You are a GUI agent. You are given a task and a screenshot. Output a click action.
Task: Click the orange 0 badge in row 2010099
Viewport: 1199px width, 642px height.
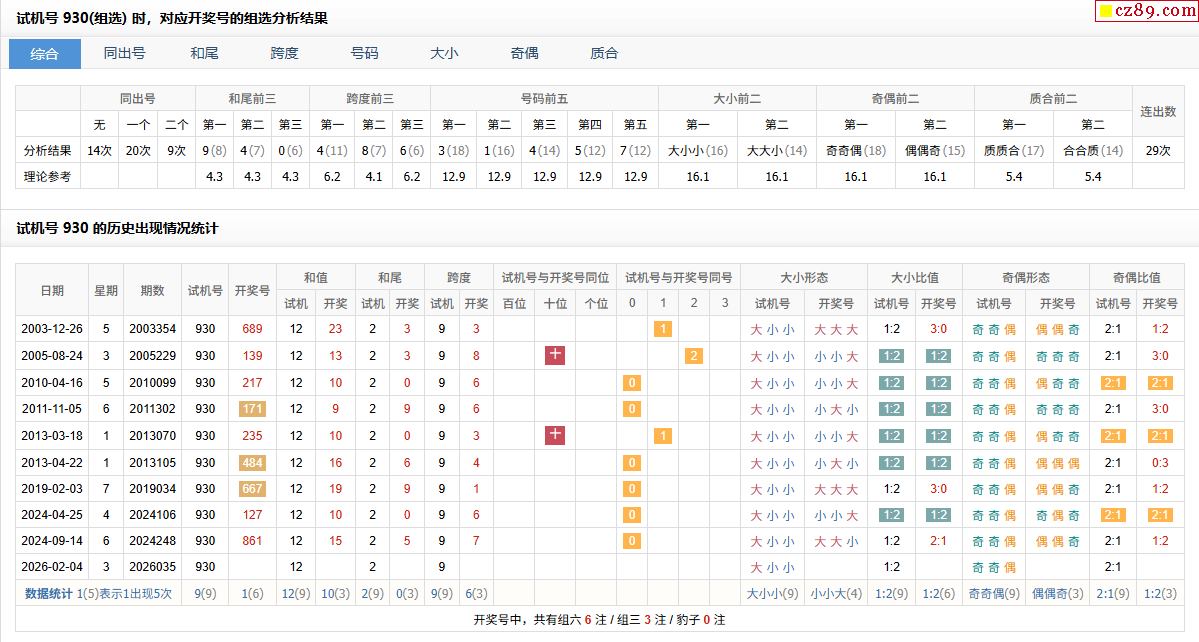pyautogui.click(x=631, y=383)
